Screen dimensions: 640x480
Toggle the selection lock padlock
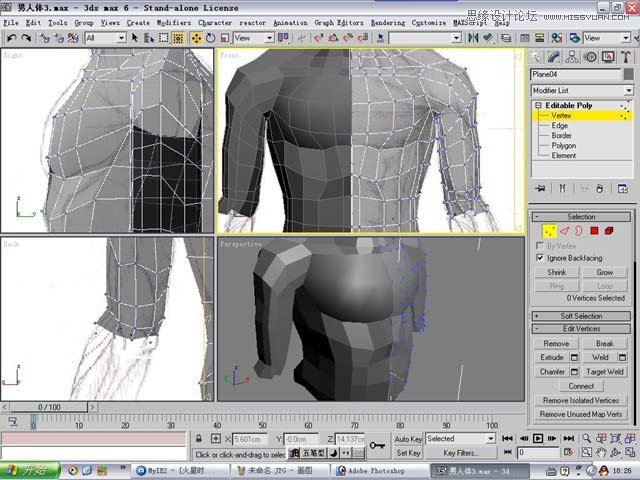click(x=199, y=439)
